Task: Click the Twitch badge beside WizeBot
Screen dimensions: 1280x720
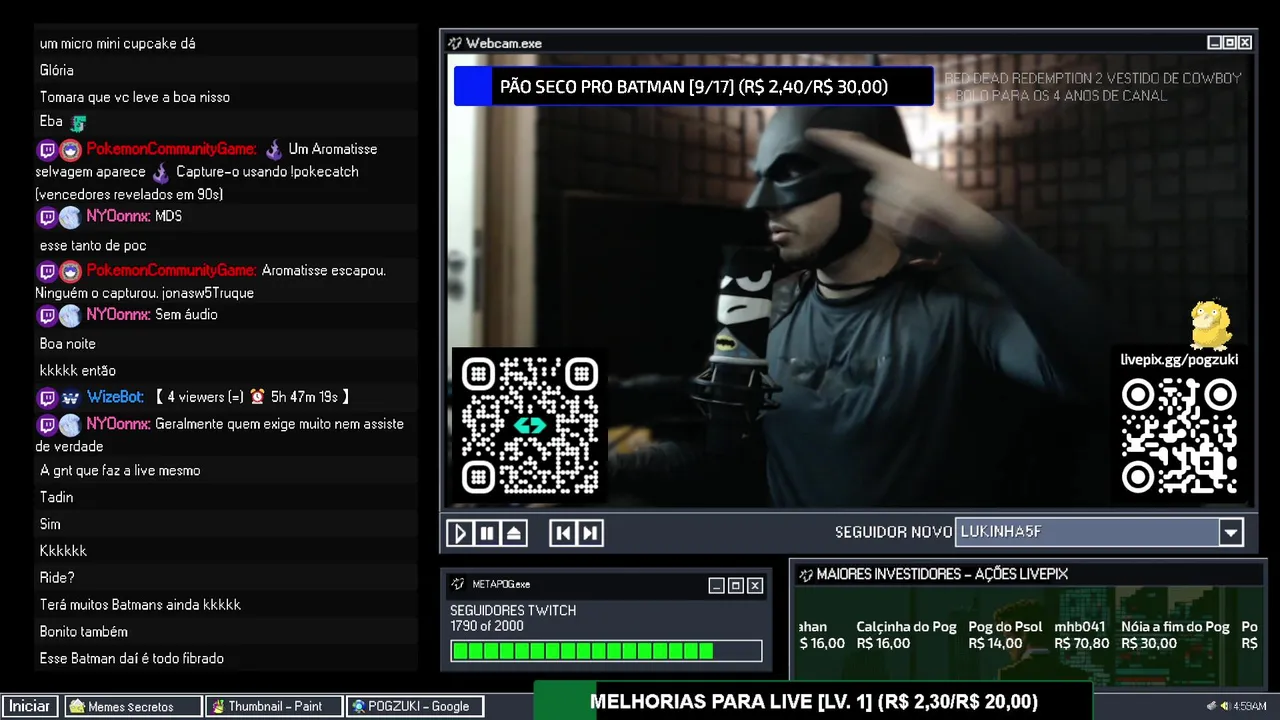Action: [46, 397]
